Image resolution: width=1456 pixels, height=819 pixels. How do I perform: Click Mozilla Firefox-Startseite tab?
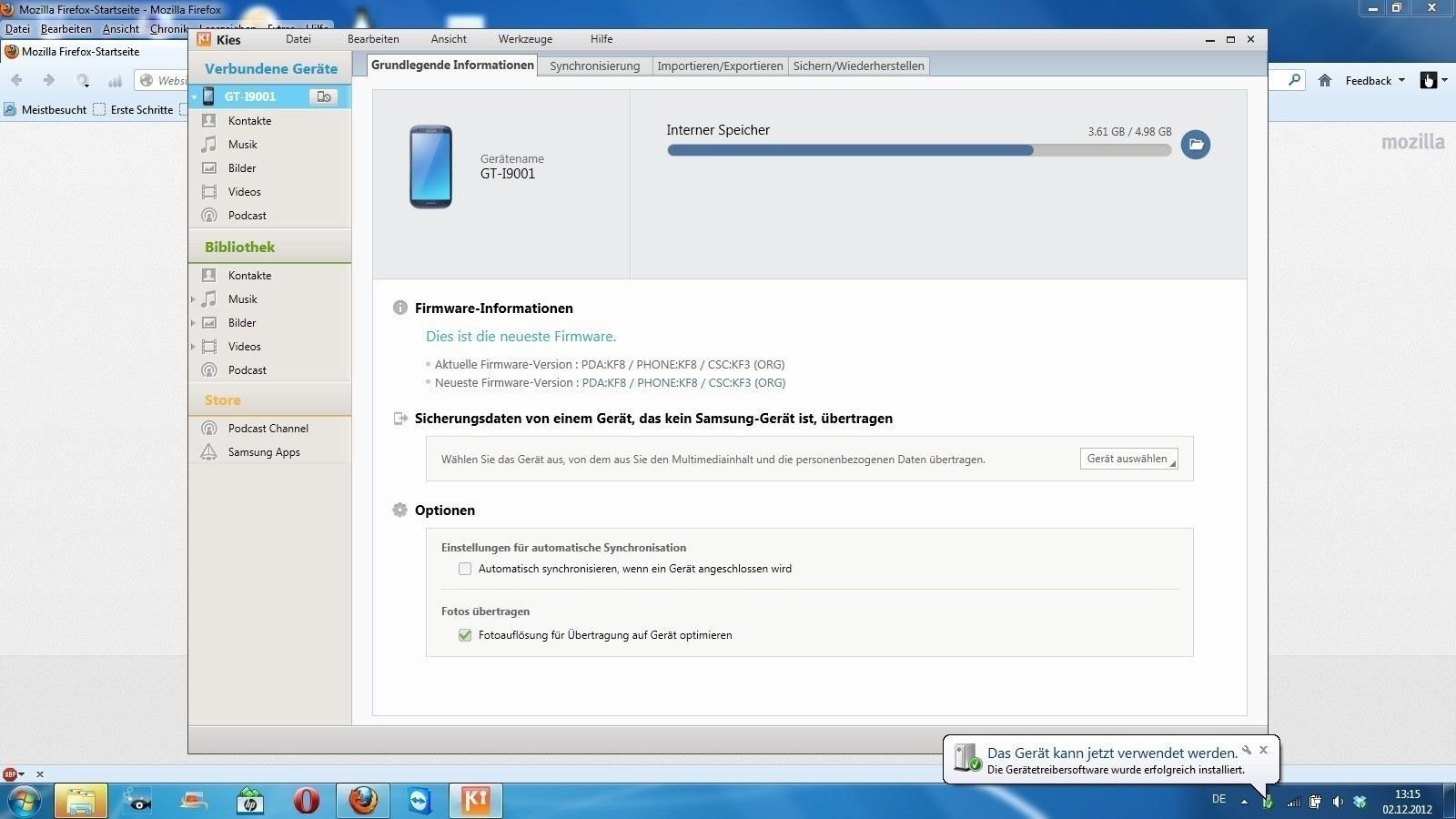pyautogui.click(x=81, y=52)
